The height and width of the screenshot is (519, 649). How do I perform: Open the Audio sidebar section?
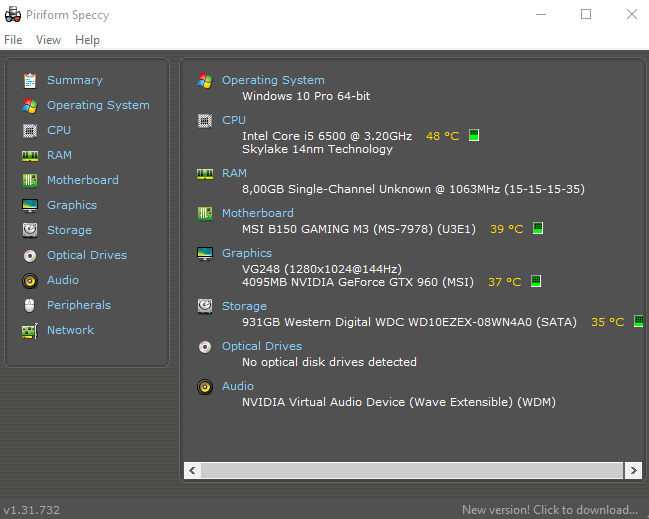(63, 280)
